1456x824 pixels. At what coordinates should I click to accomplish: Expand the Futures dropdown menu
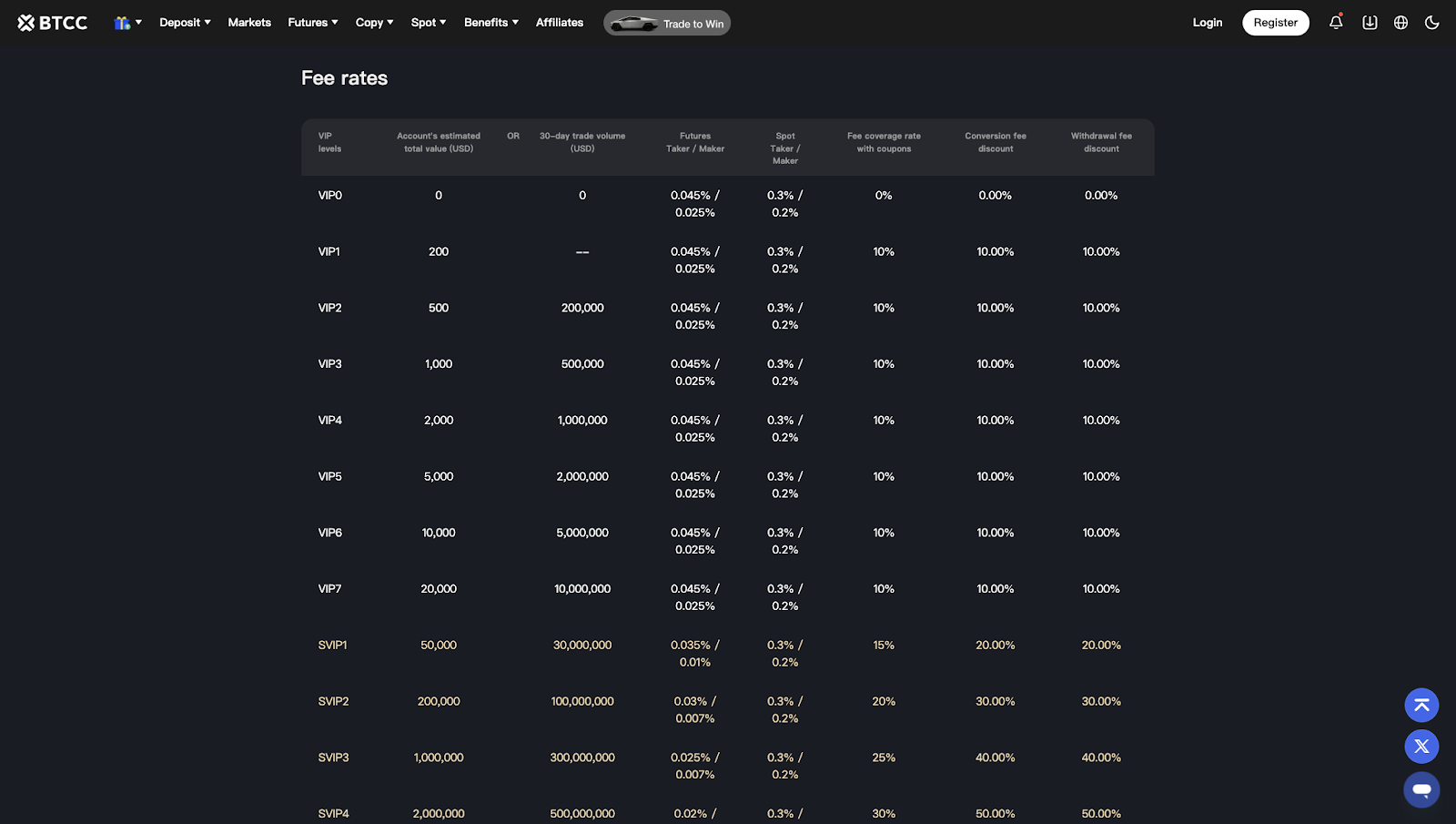pyautogui.click(x=313, y=23)
